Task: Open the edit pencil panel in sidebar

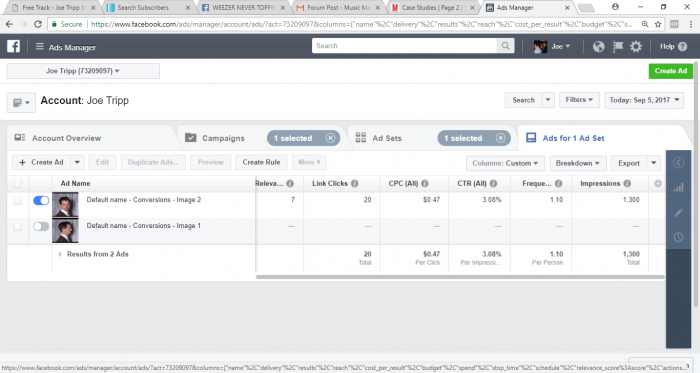Action: pos(678,213)
